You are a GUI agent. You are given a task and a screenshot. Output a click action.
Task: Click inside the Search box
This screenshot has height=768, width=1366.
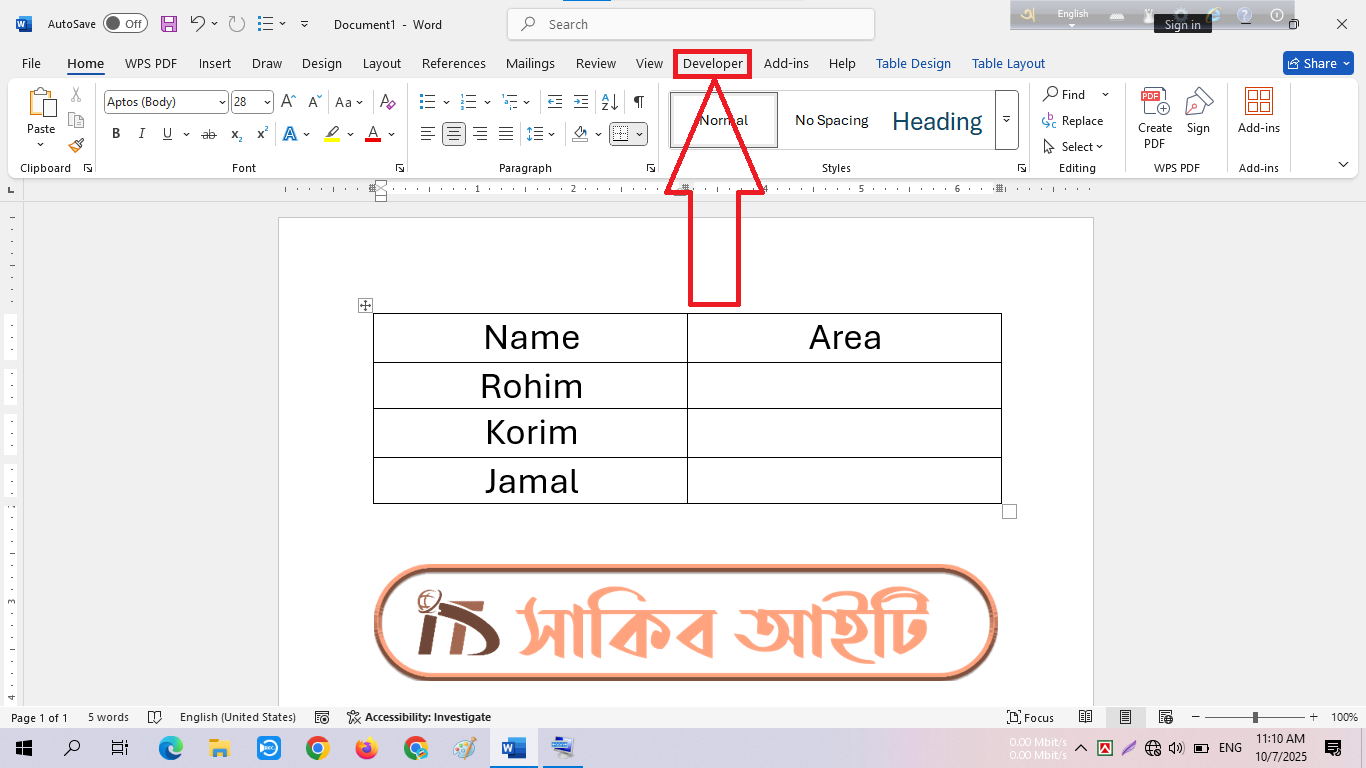pyautogui.click(x=690, y=23)
